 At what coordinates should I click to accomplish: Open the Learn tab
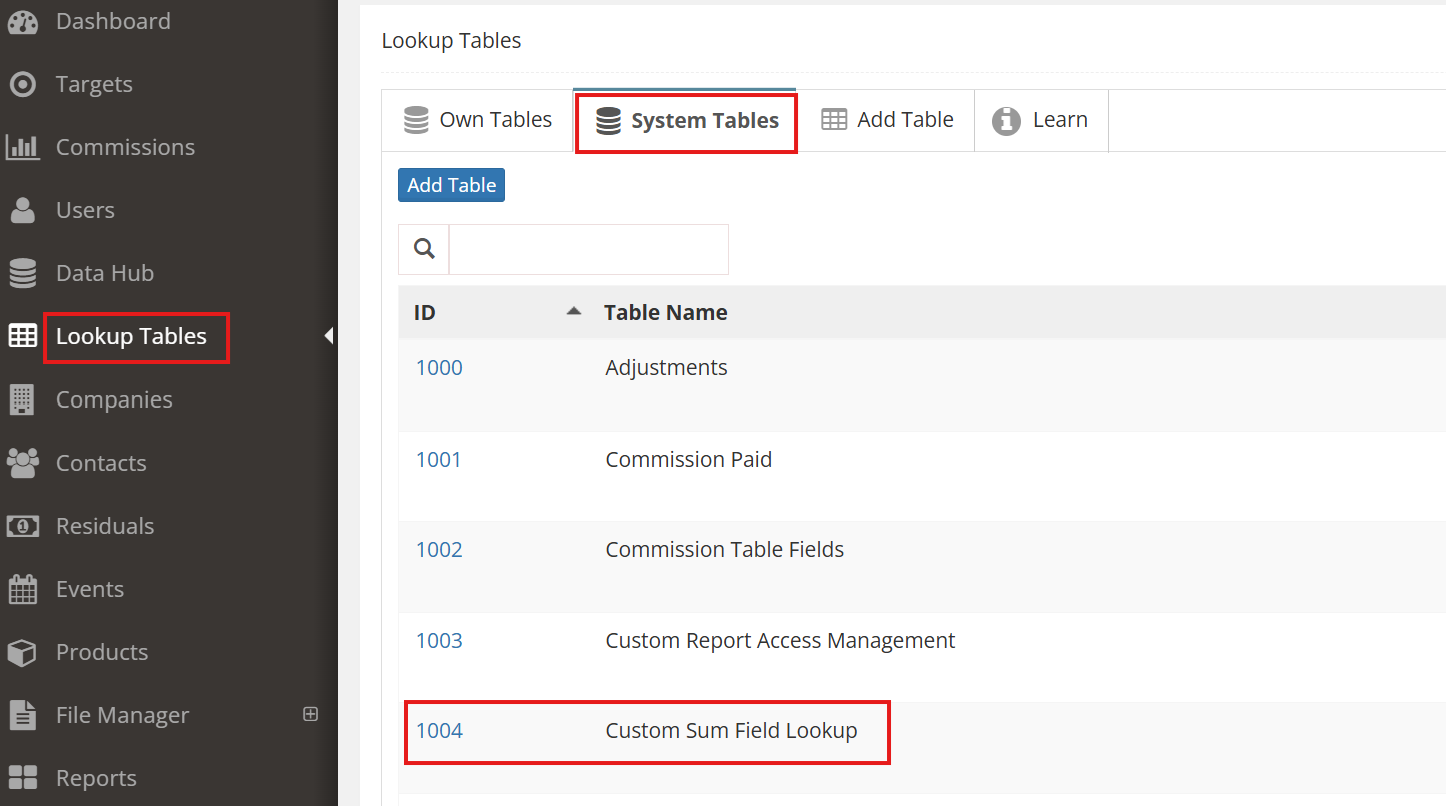tap(1040, 120)
